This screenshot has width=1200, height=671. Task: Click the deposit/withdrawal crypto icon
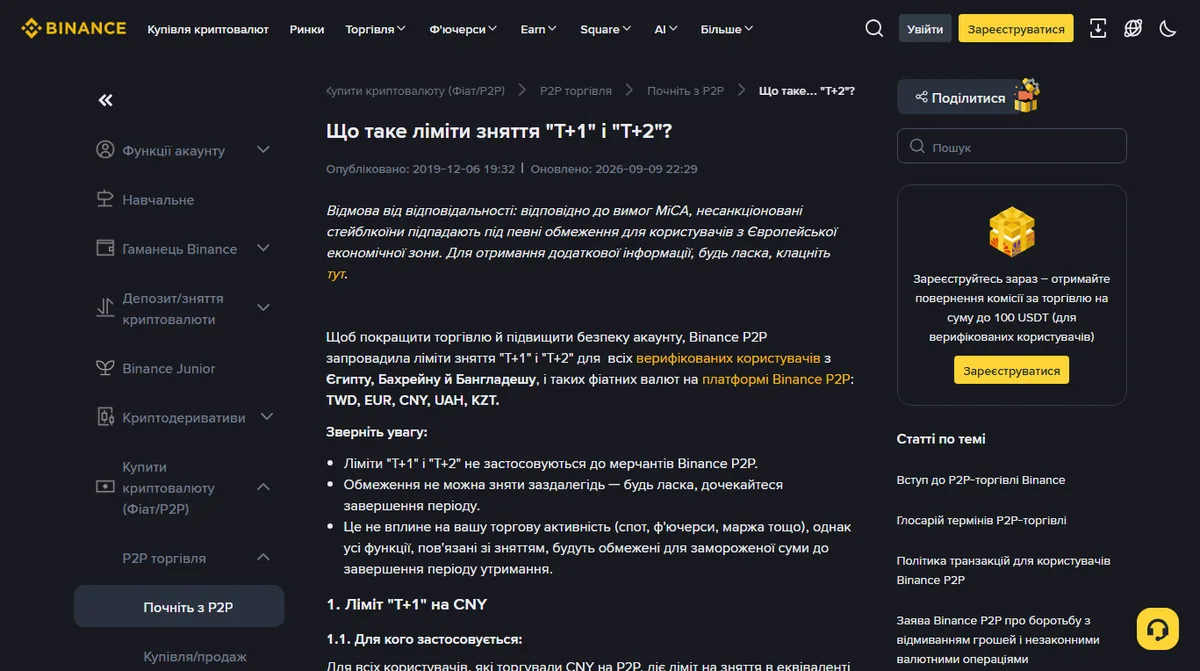coord(105,308)
